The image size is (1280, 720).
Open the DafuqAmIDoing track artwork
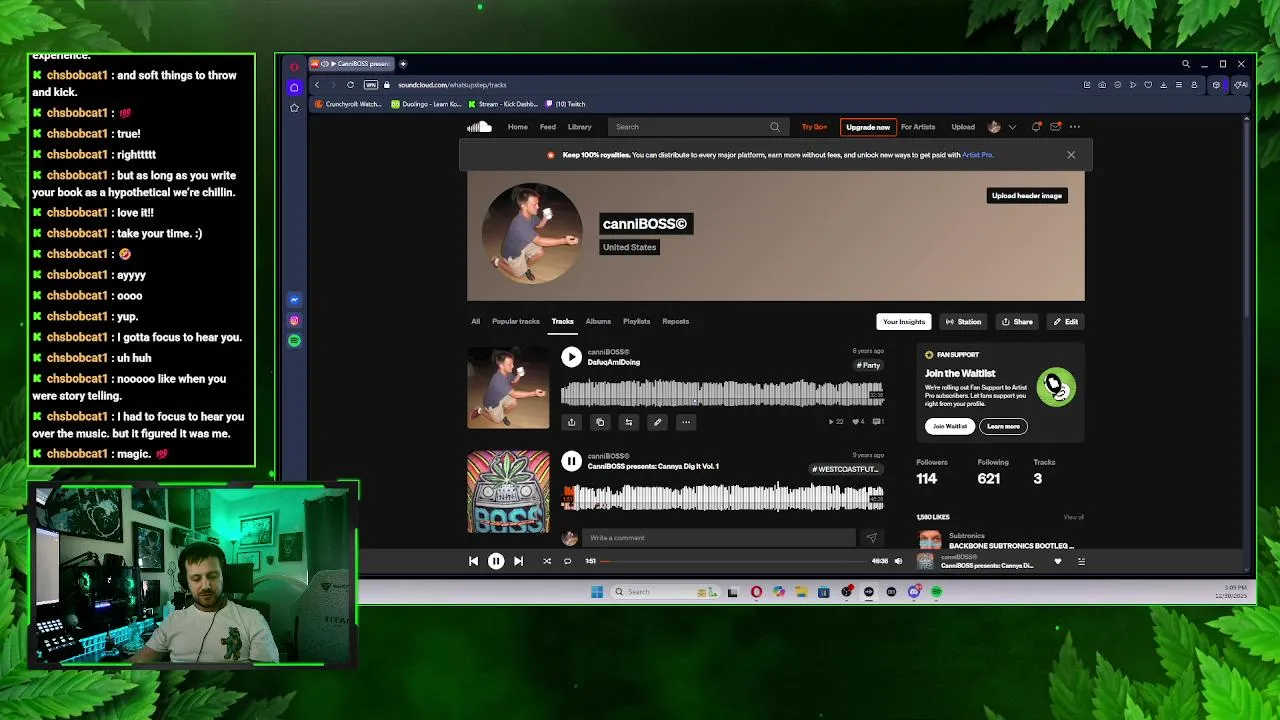tap(508, 388)
